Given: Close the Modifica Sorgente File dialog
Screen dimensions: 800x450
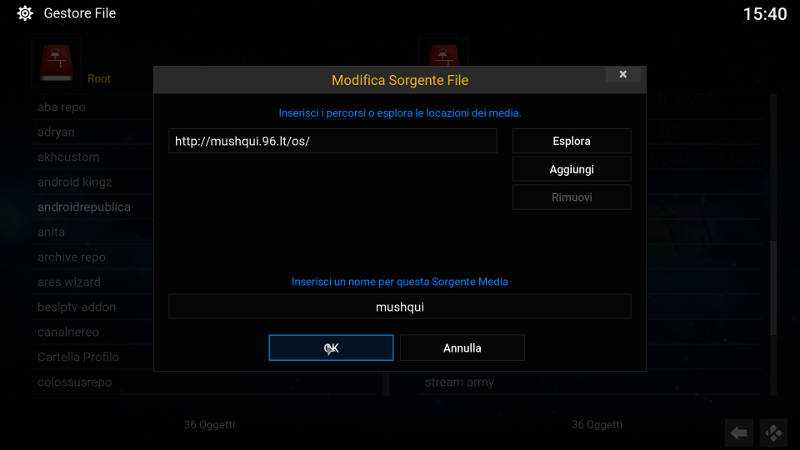Looking at the screenshot, I should click(x=622, y=74).
